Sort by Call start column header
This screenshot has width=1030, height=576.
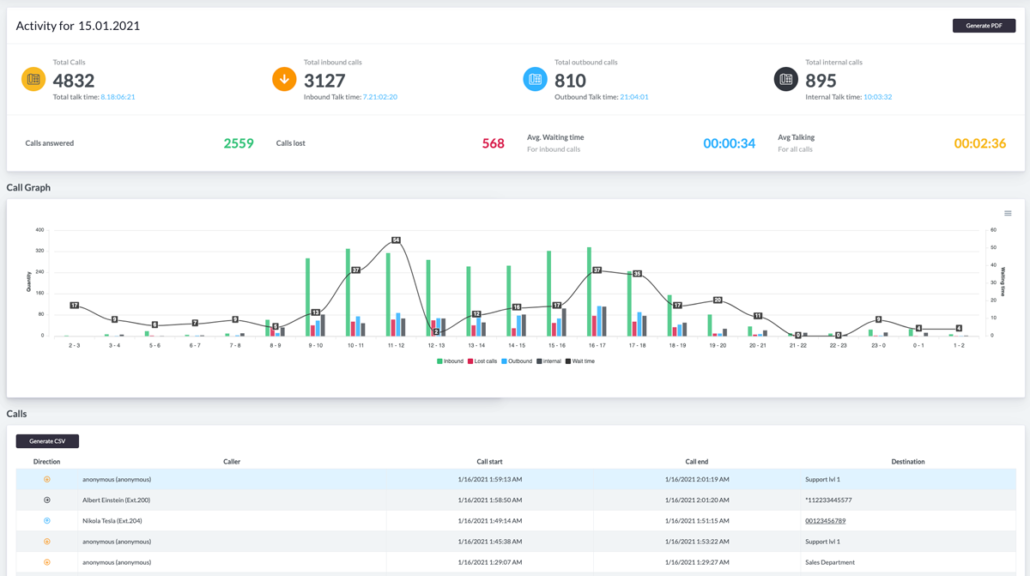click(489, 462)
